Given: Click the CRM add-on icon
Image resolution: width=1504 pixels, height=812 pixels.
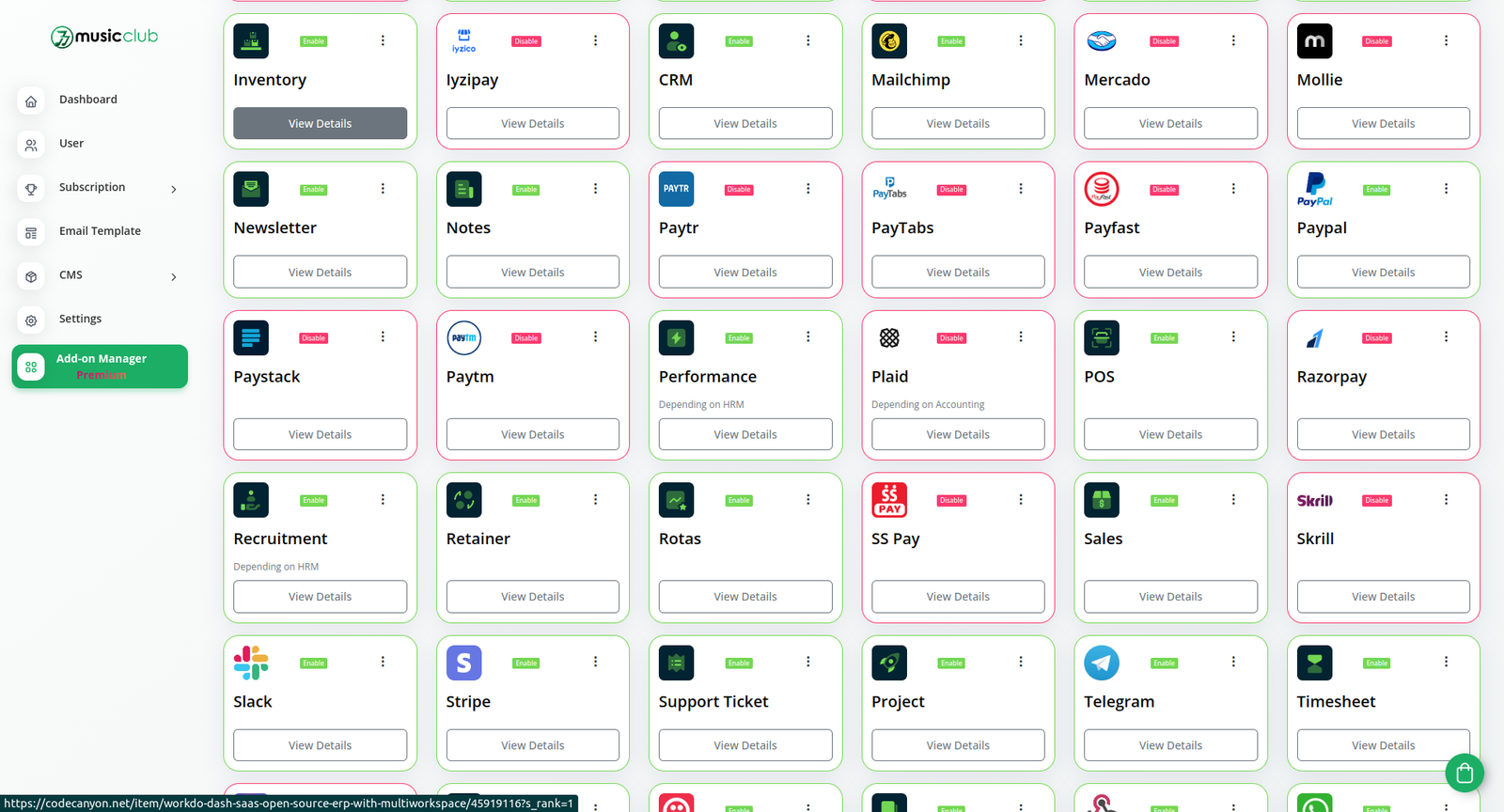Looking at the screenshot, I should [676, 41].
